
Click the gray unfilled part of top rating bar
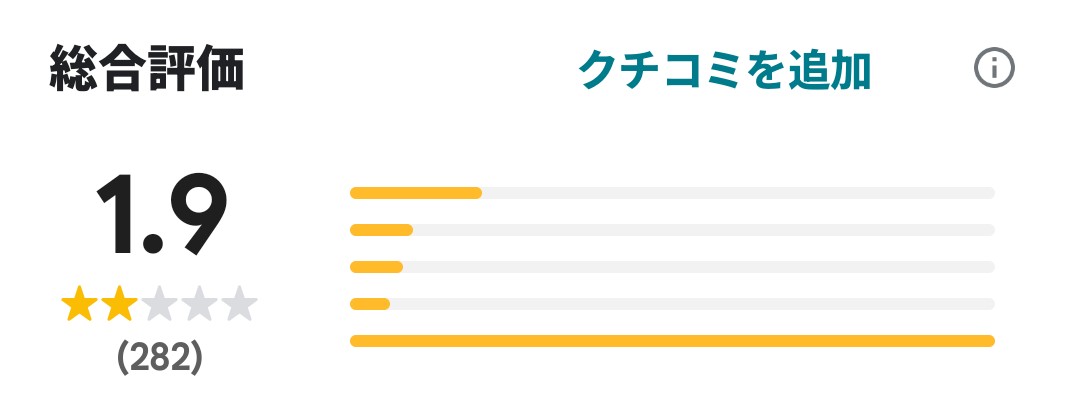click(738, 193)
